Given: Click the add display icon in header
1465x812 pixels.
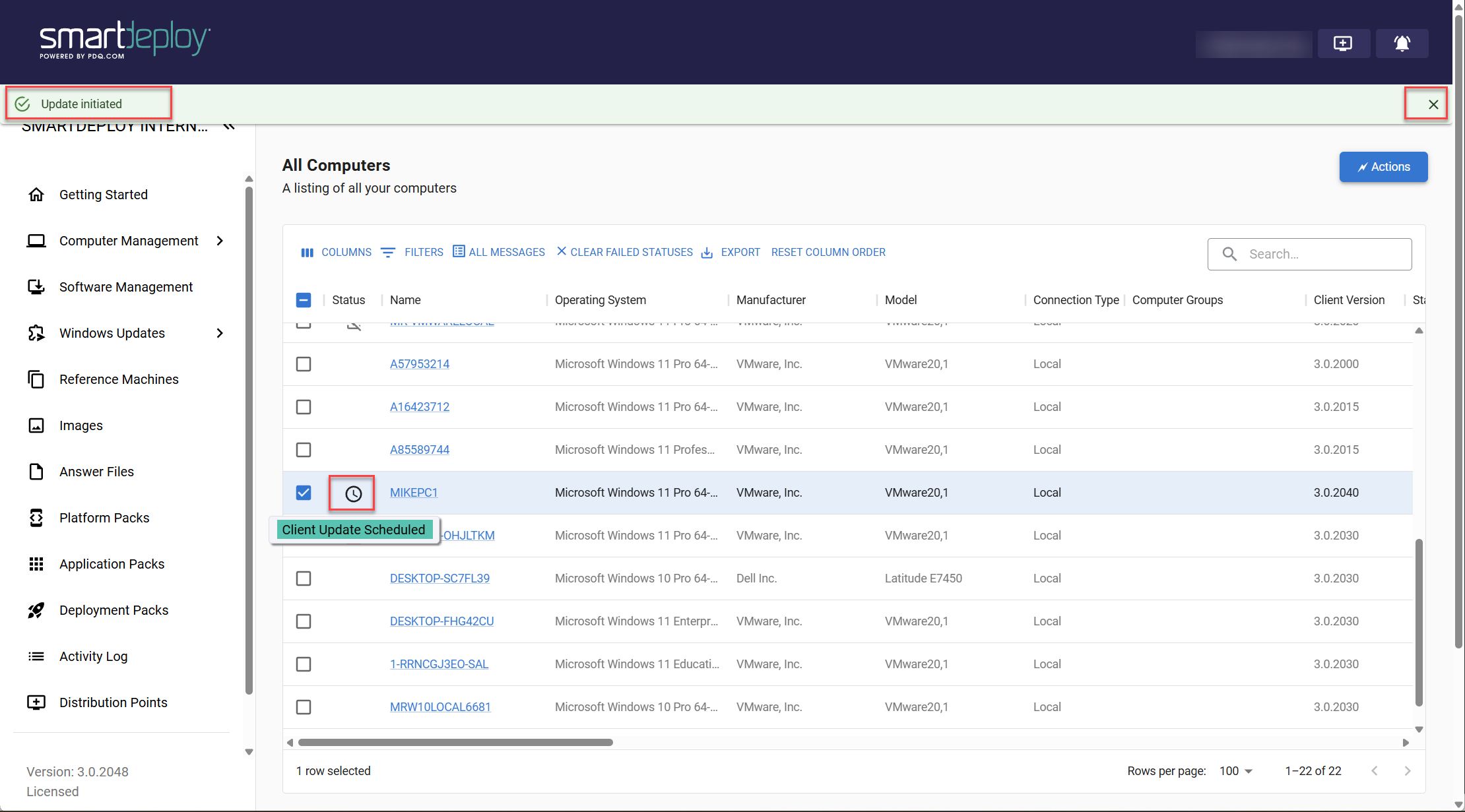Looking at the screenshot, I should pos(1343,44).
